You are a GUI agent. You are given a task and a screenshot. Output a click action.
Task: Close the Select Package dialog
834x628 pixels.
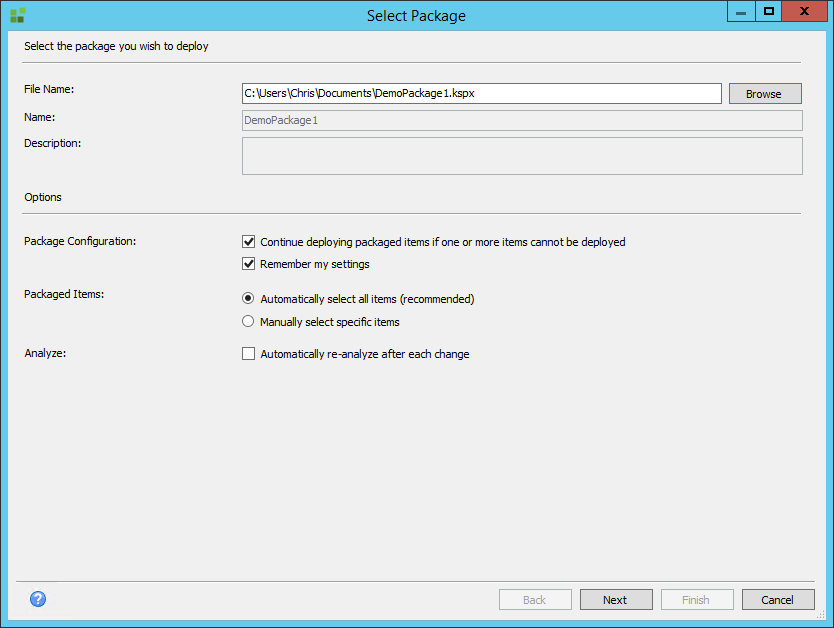(x=804, y=12)
